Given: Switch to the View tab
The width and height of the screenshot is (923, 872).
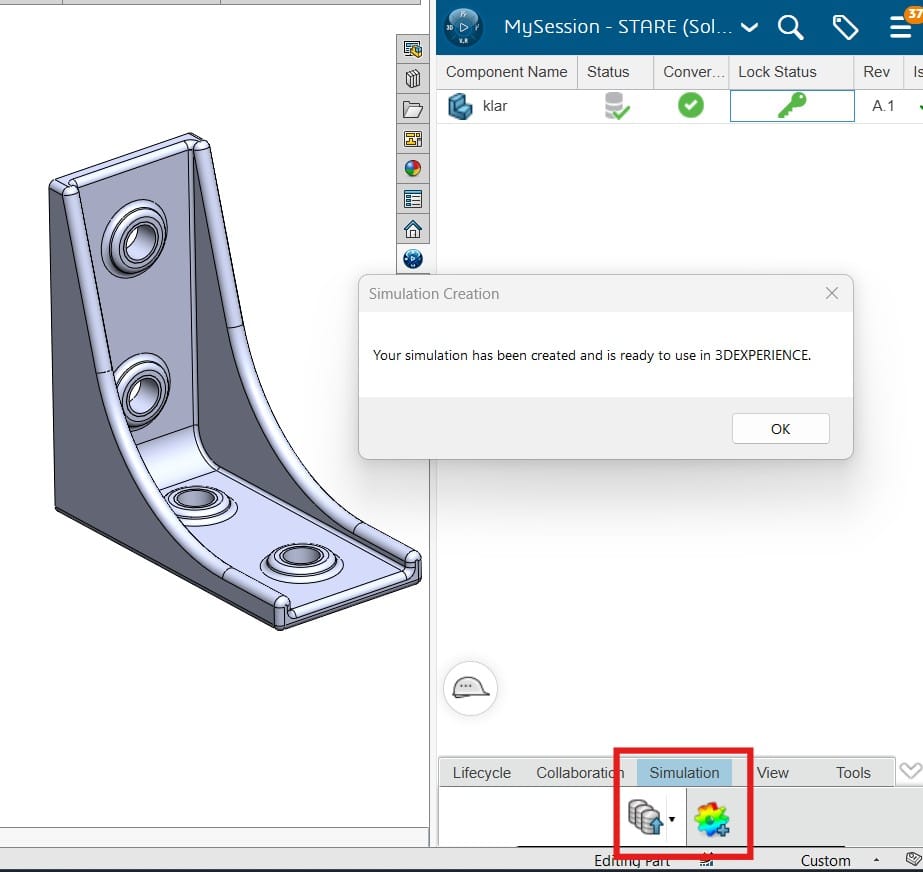Looking at the screenshot, I should 772,772.
